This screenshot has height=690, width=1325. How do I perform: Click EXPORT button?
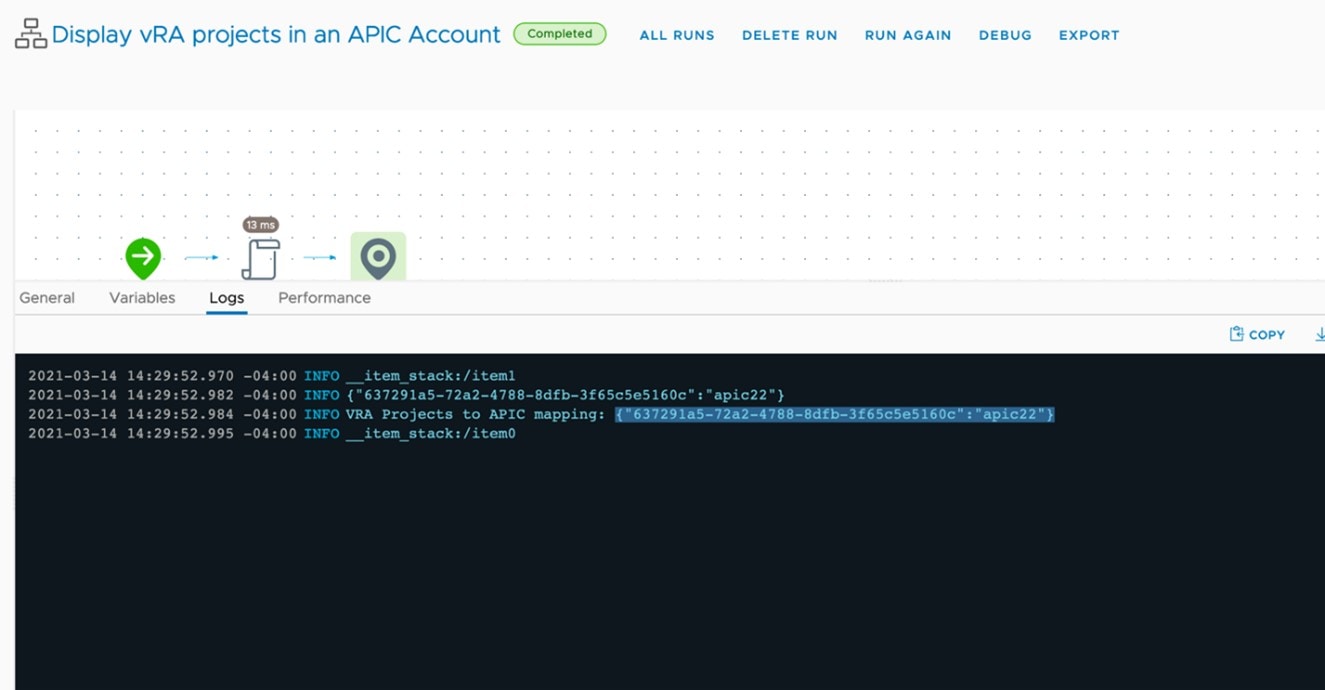[1089, 35]
